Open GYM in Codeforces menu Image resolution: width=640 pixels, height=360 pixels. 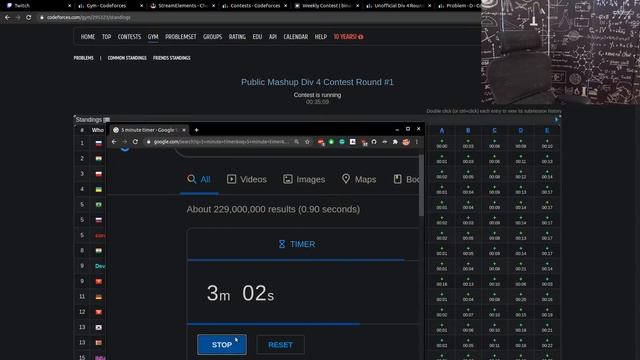click(153, 37)
